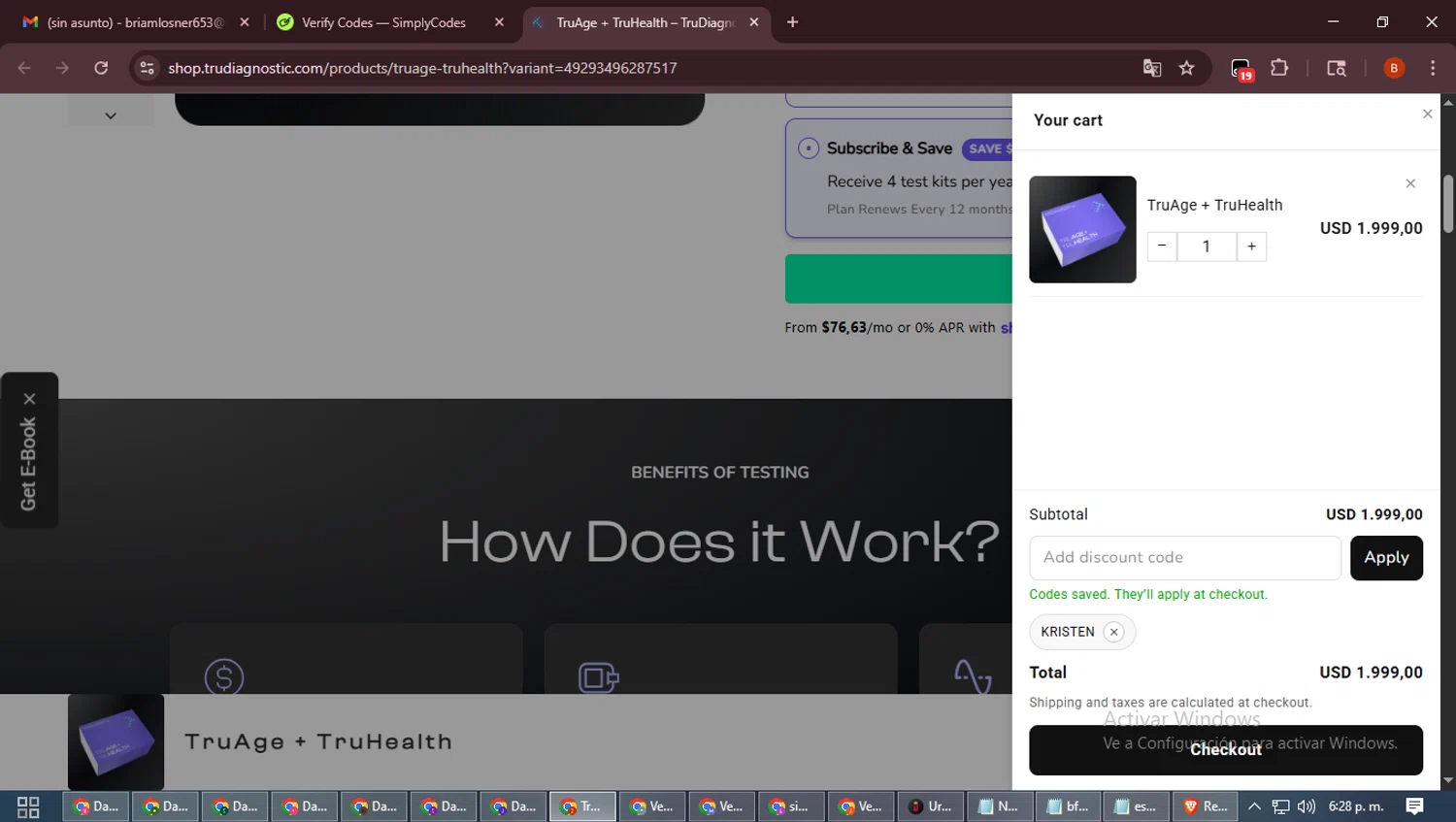Screen dimensions: 1456x822
Task: Open the profile B avatar
Action: [1394, 68]
